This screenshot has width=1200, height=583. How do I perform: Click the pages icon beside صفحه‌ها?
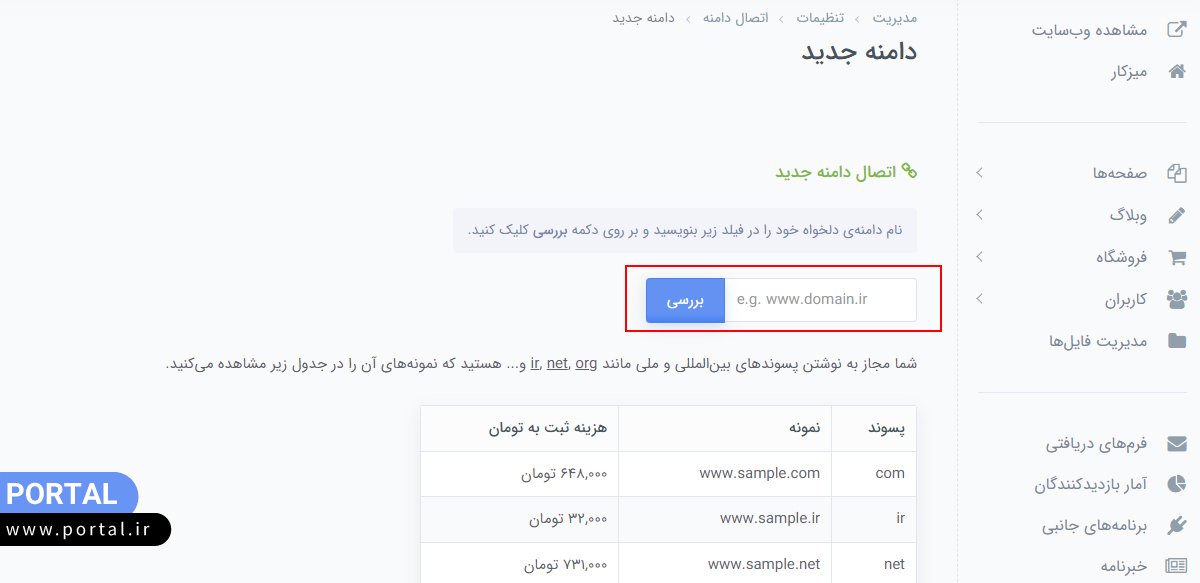[1177, 173]
